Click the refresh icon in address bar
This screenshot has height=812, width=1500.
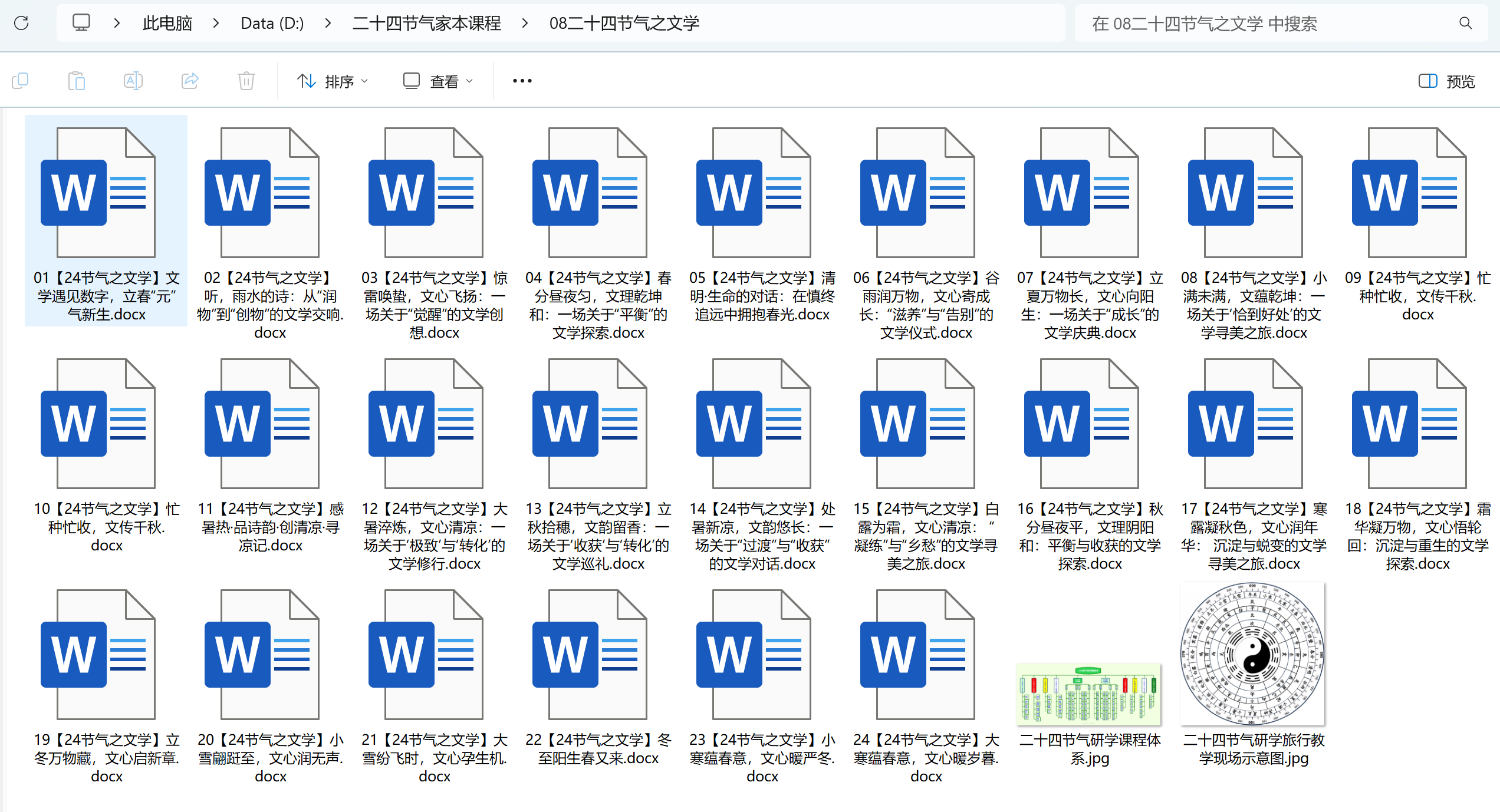(x=21, y=23)
